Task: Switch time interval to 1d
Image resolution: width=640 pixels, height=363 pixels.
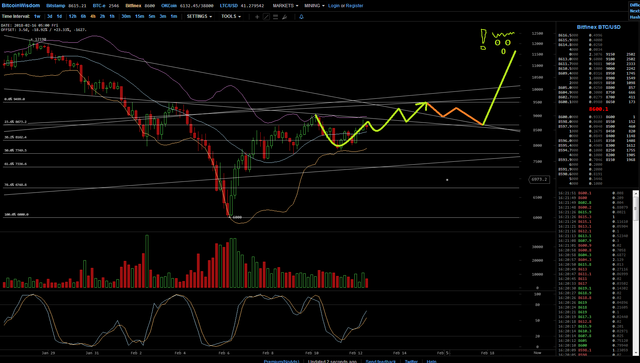Action: click(x=59, y=16)
